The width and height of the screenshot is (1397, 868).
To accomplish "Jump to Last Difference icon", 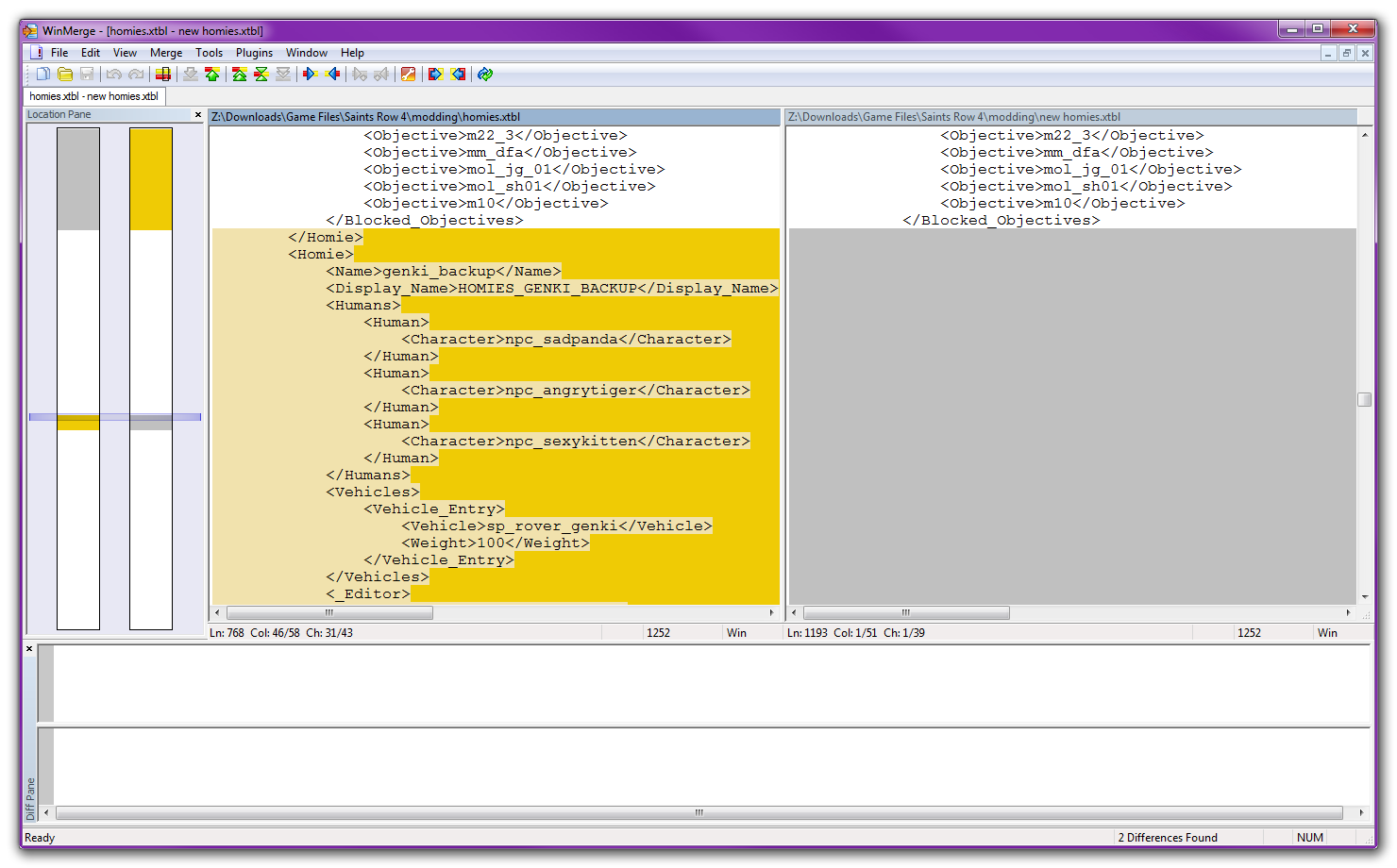I will (x=283, y=74).
